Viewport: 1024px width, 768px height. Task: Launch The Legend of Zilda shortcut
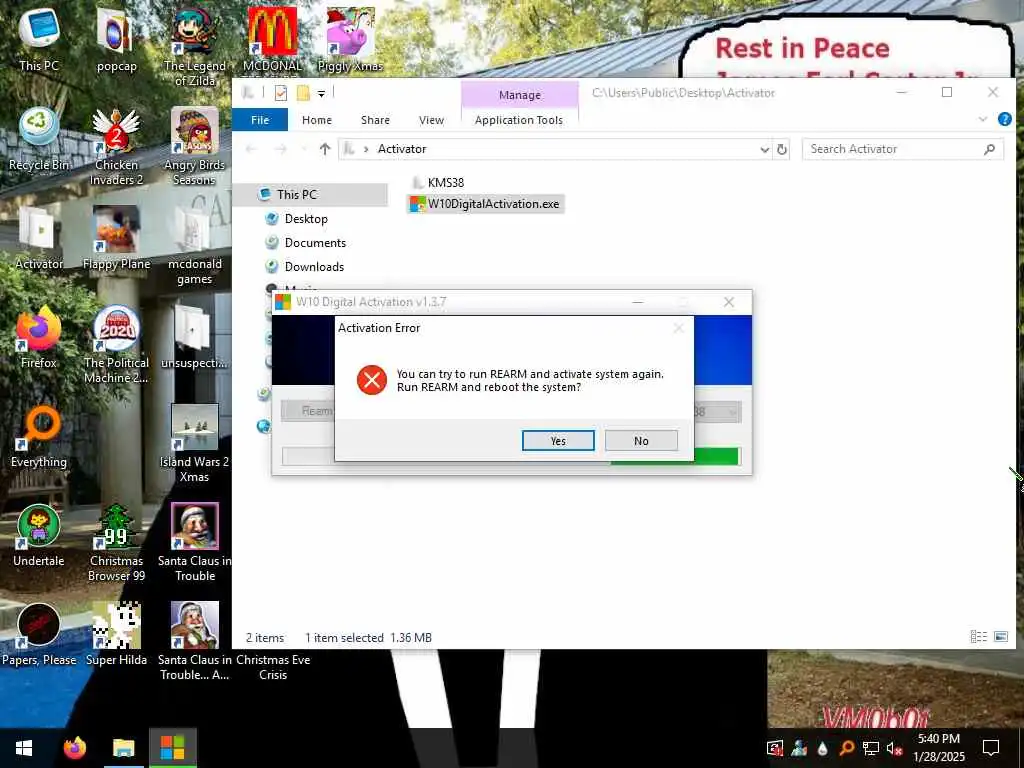(195, 46)
